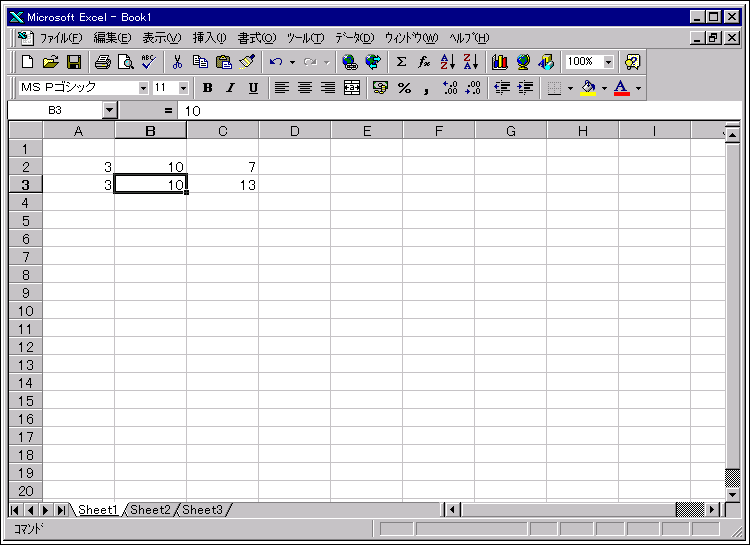Open the zoom 100% dropdown
Viewport: 750px width, 545px height.
[608, 62]
